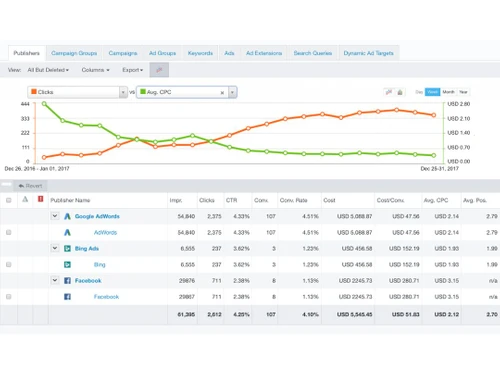This screenshot has height=375, width=500.
Task: Open the Clicks metric dropdown arrow
Action: 123,92
